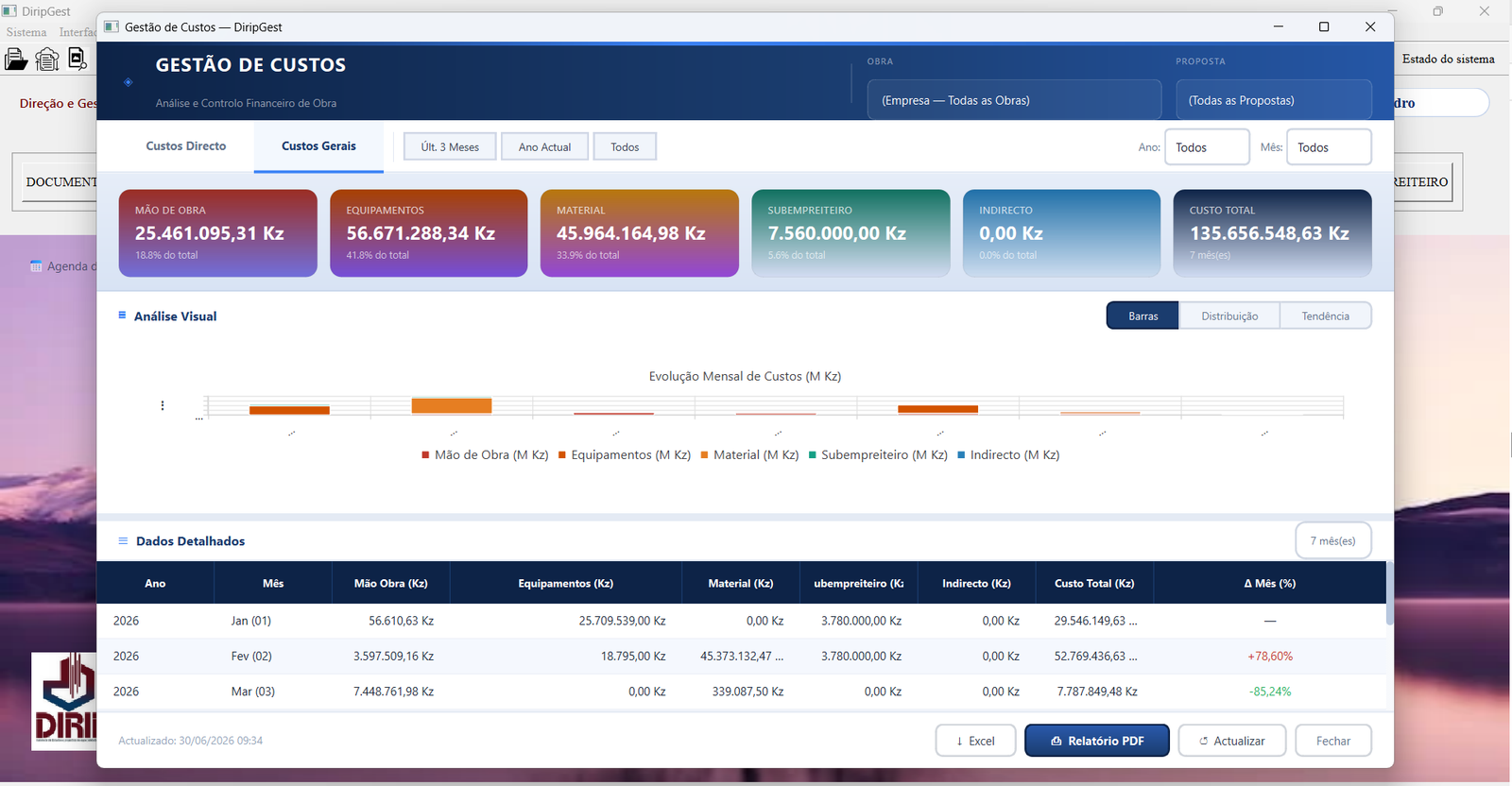Select the Barras chart view
This screenshot has width=1512, height=786.
tap(1143, 316)
